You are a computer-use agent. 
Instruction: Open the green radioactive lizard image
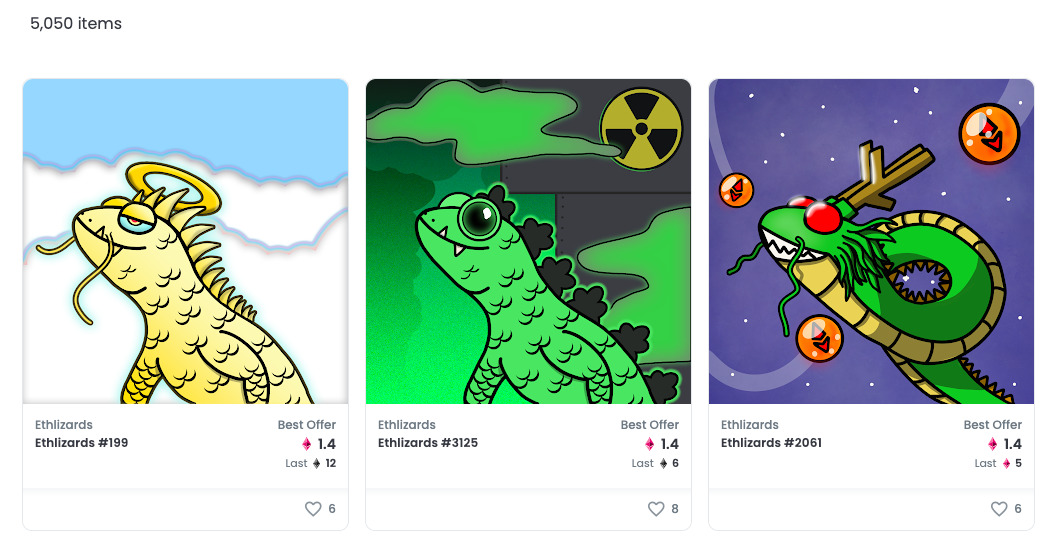point(528,241)
